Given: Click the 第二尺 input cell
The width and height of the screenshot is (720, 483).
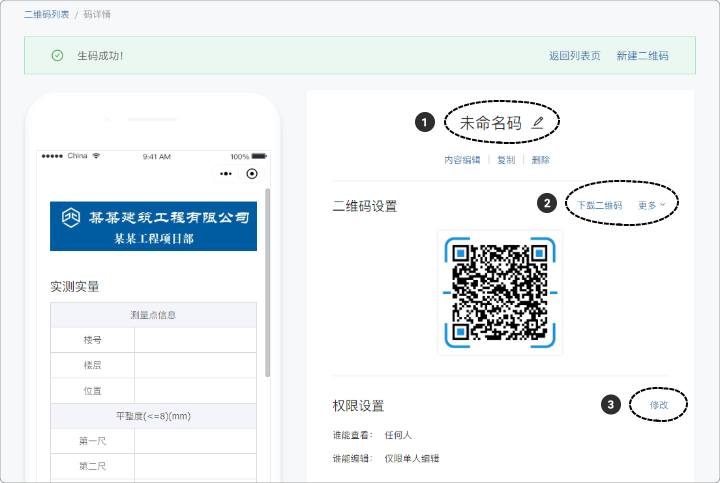Looking at the screenshot, I should click(x=195, y=466).
